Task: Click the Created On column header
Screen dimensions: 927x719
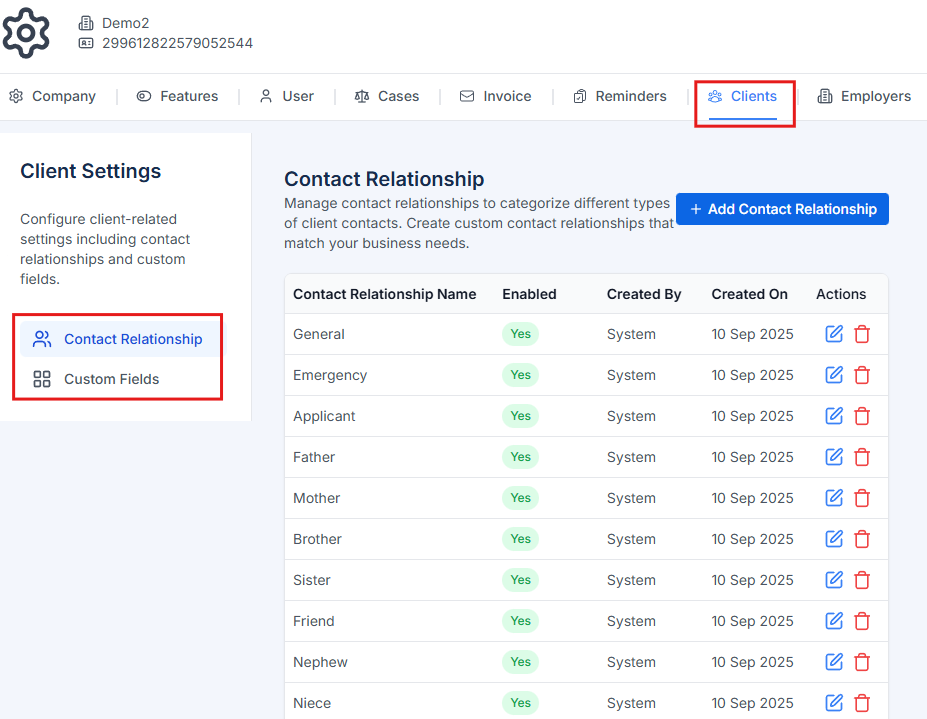Action: pos(749,294)
